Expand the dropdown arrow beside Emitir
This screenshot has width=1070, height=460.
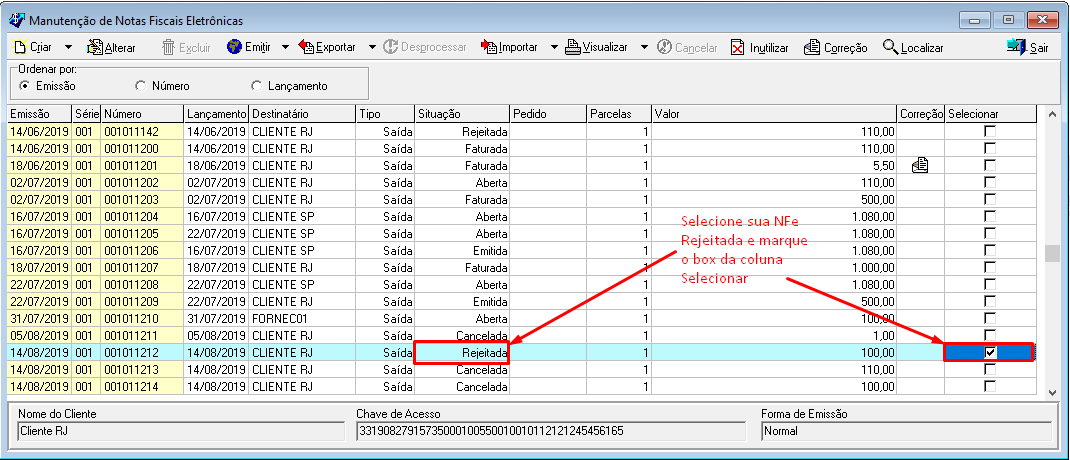(285, 47)
